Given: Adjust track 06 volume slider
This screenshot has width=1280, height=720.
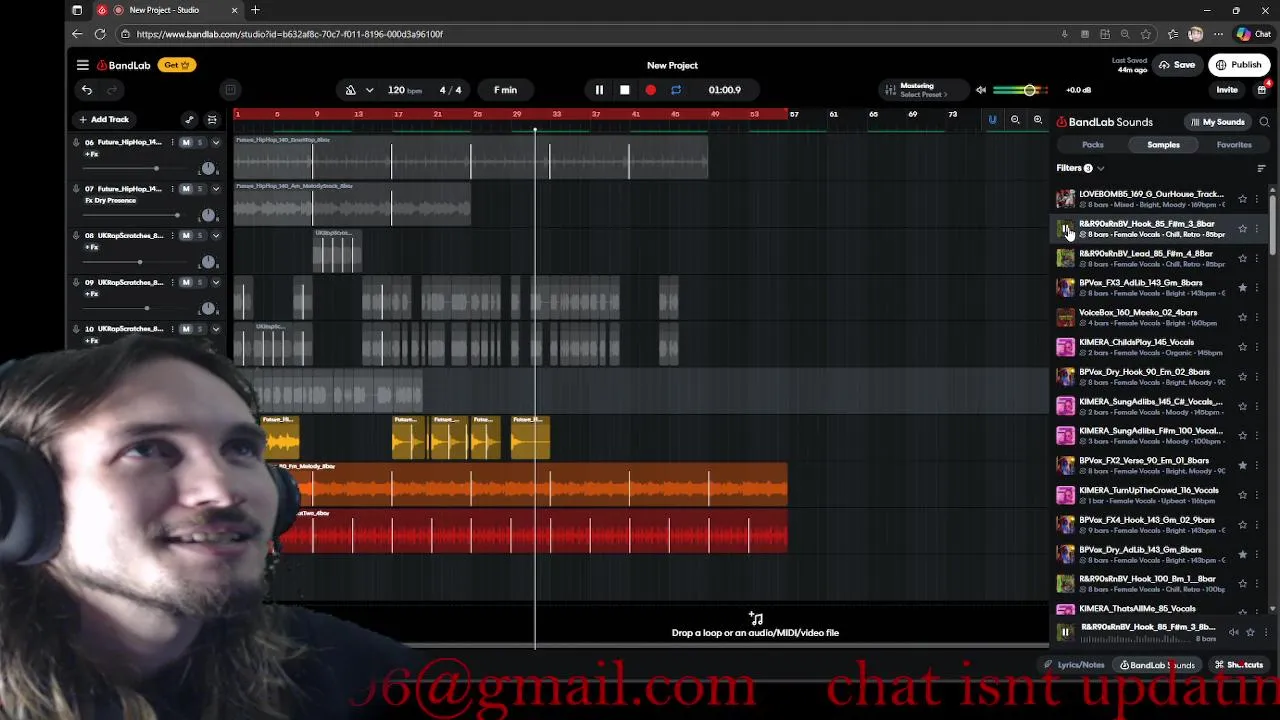Looking at the screenshot, I should pyautogui.click(x=155, y=168).
